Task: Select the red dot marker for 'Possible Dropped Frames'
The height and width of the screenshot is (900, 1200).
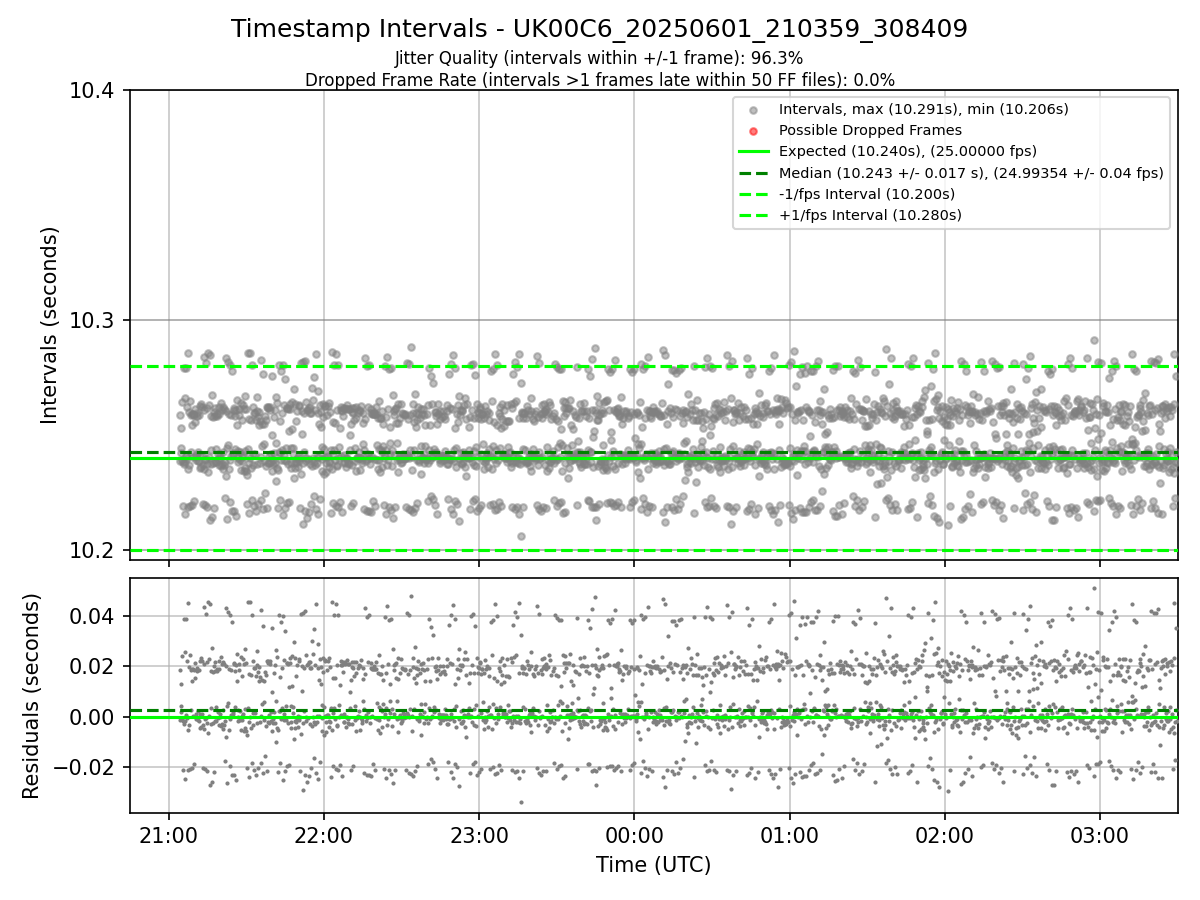Action: 754,131
